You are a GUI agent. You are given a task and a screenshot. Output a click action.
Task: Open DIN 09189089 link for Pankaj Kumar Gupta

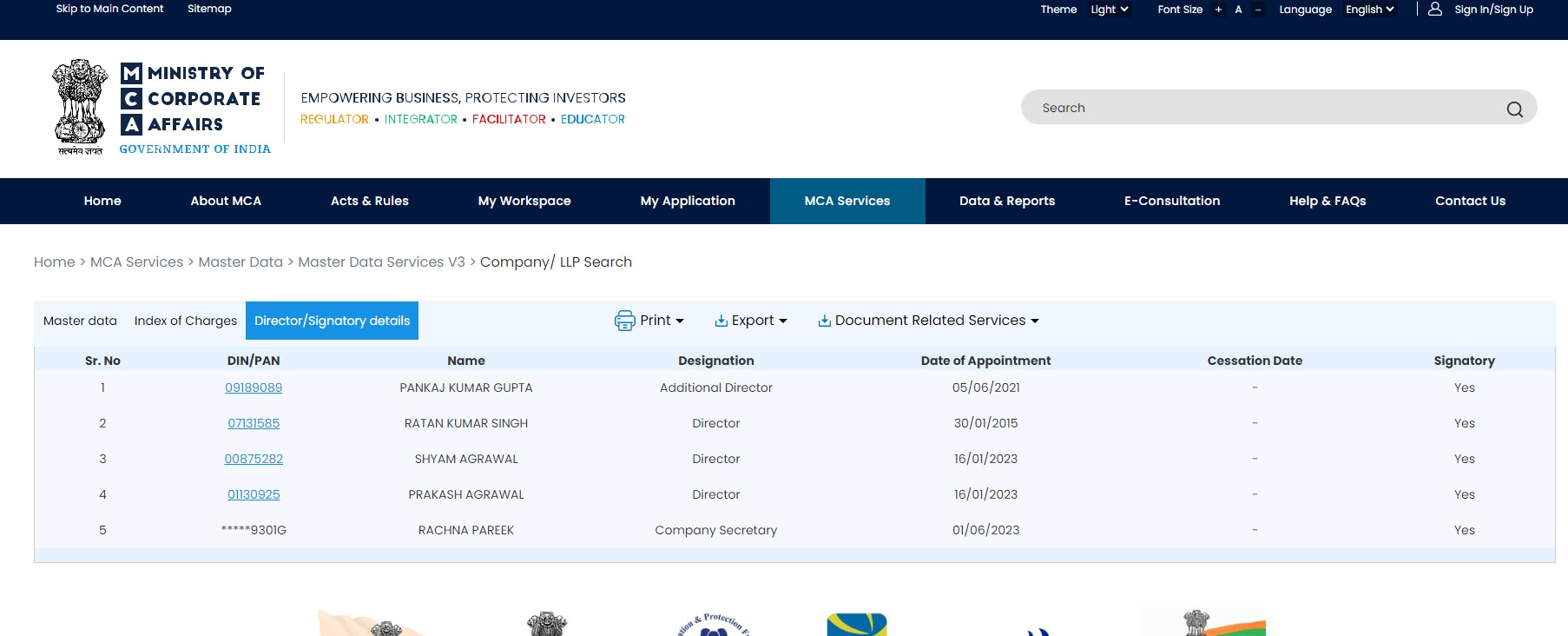pyautogui.click(x=254, y=388)
